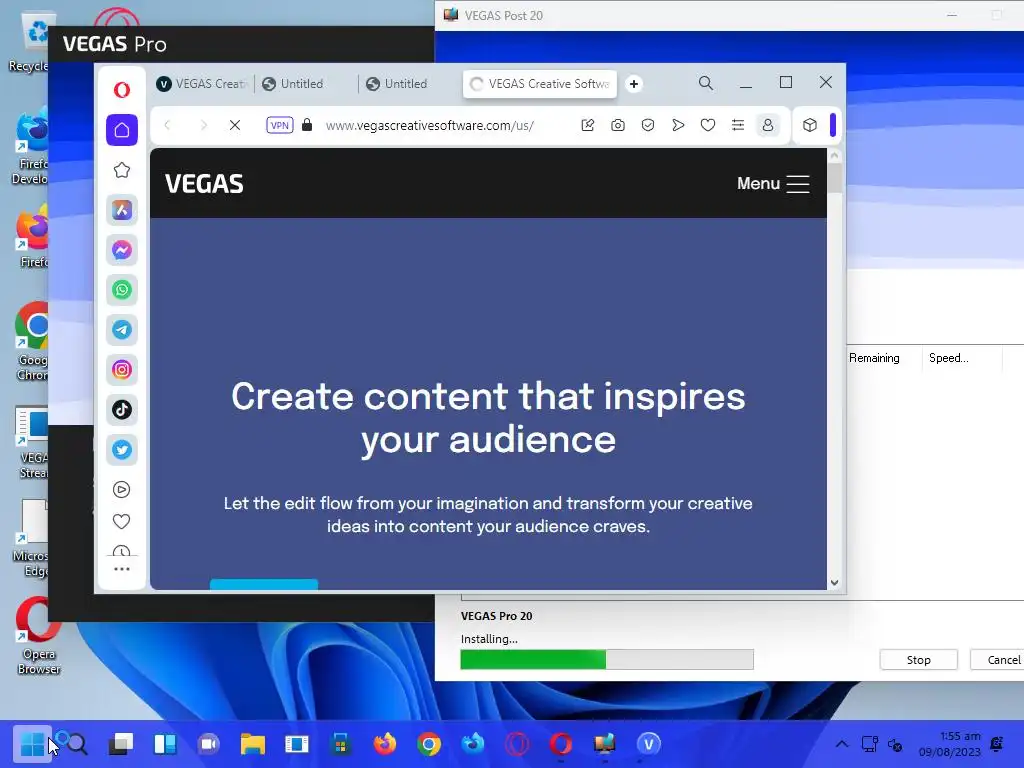
Task: Click the address bar URL field
Action: [x=430, y=125]
